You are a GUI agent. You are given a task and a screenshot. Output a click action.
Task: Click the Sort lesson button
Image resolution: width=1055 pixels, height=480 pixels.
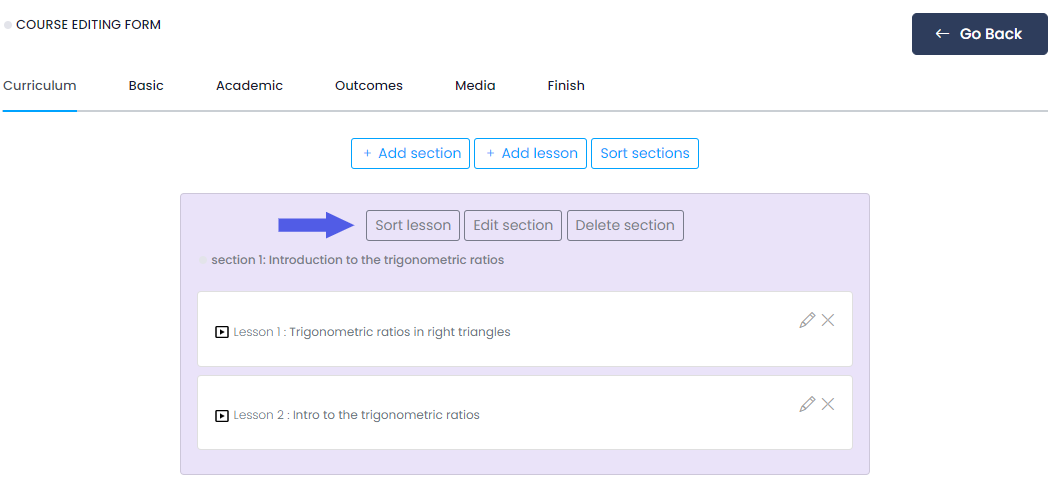[x=413, y=225]
